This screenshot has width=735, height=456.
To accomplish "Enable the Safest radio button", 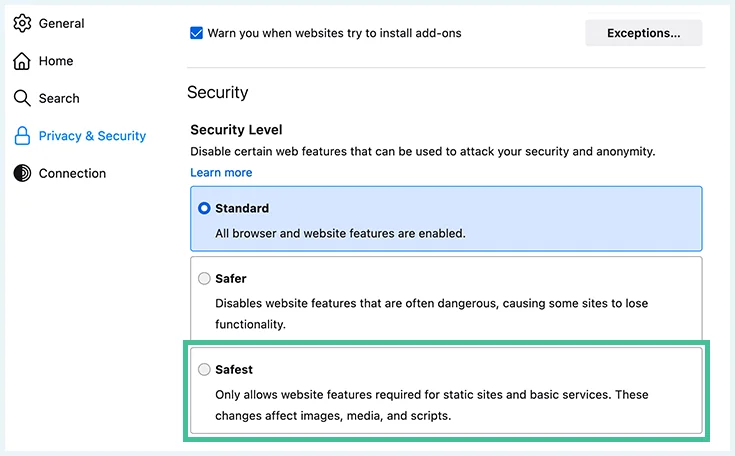I will tap(204, 369).
